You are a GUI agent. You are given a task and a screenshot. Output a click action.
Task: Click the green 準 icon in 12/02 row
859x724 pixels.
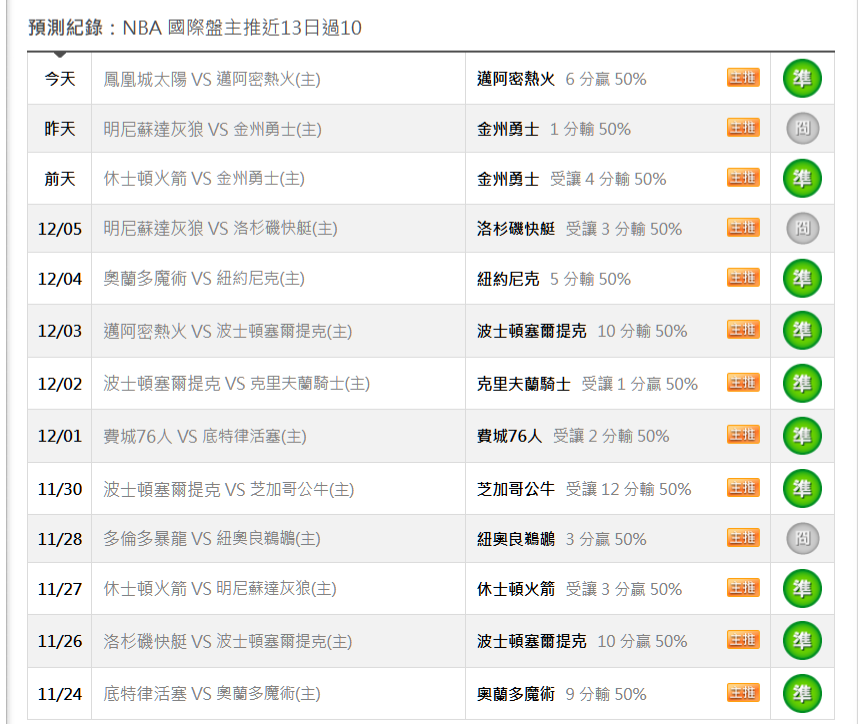point(802,383)
